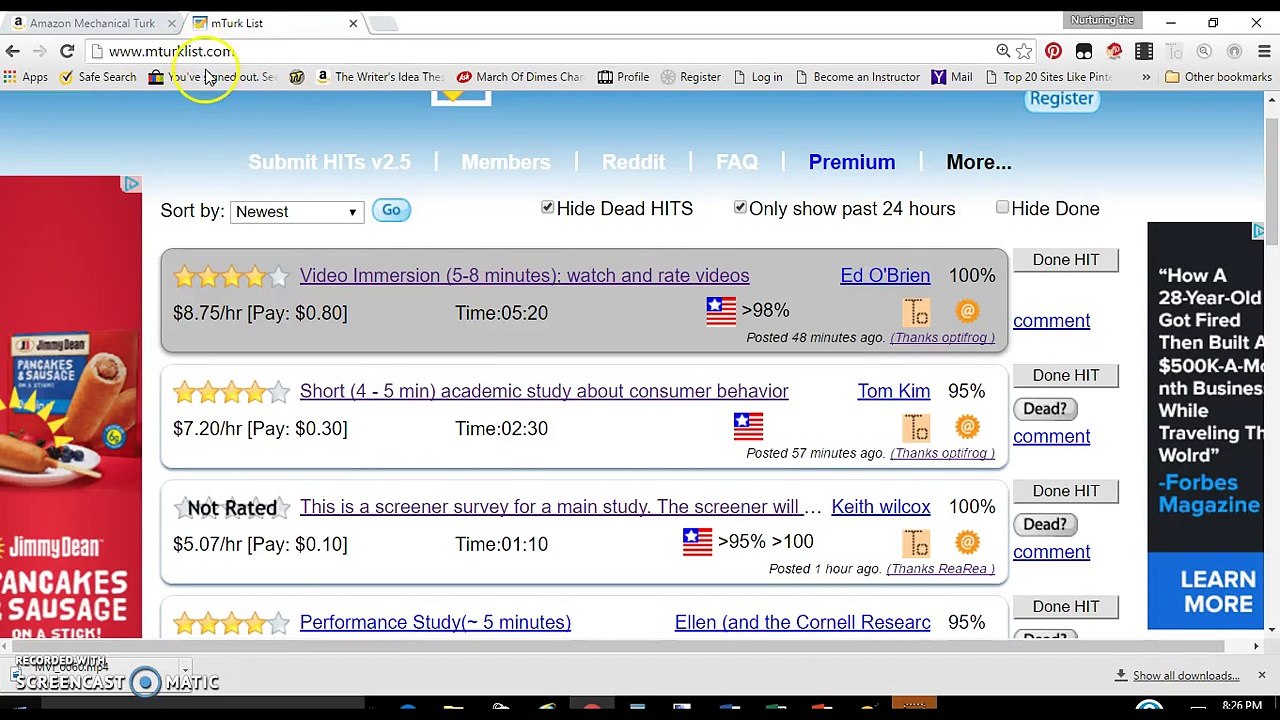The width and height of the screenshot is (1280, 720).
Task: Click Show all downloads link
Action: 1186,676
